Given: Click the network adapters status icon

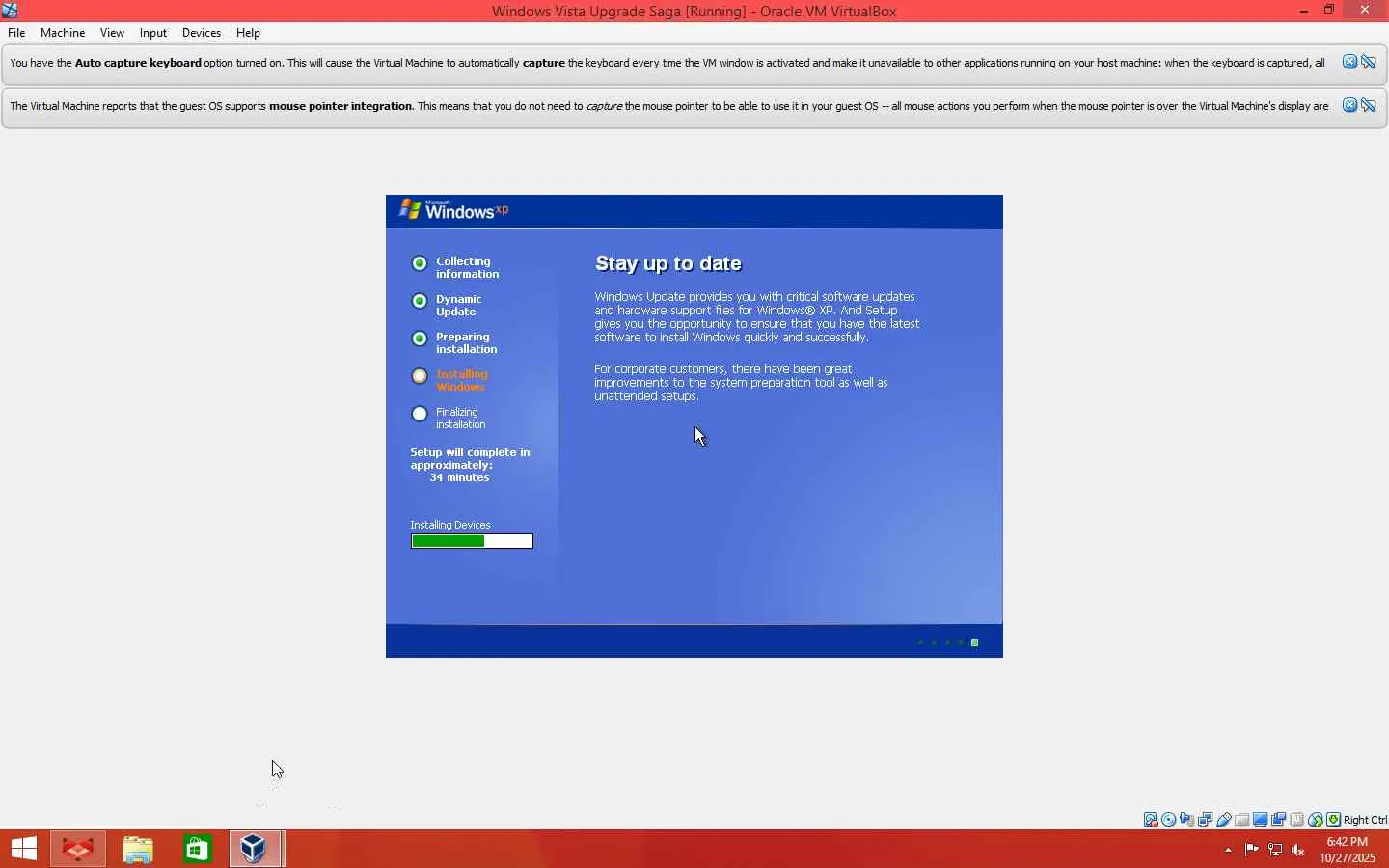Looking at the screenshot, I should 1206,820.
